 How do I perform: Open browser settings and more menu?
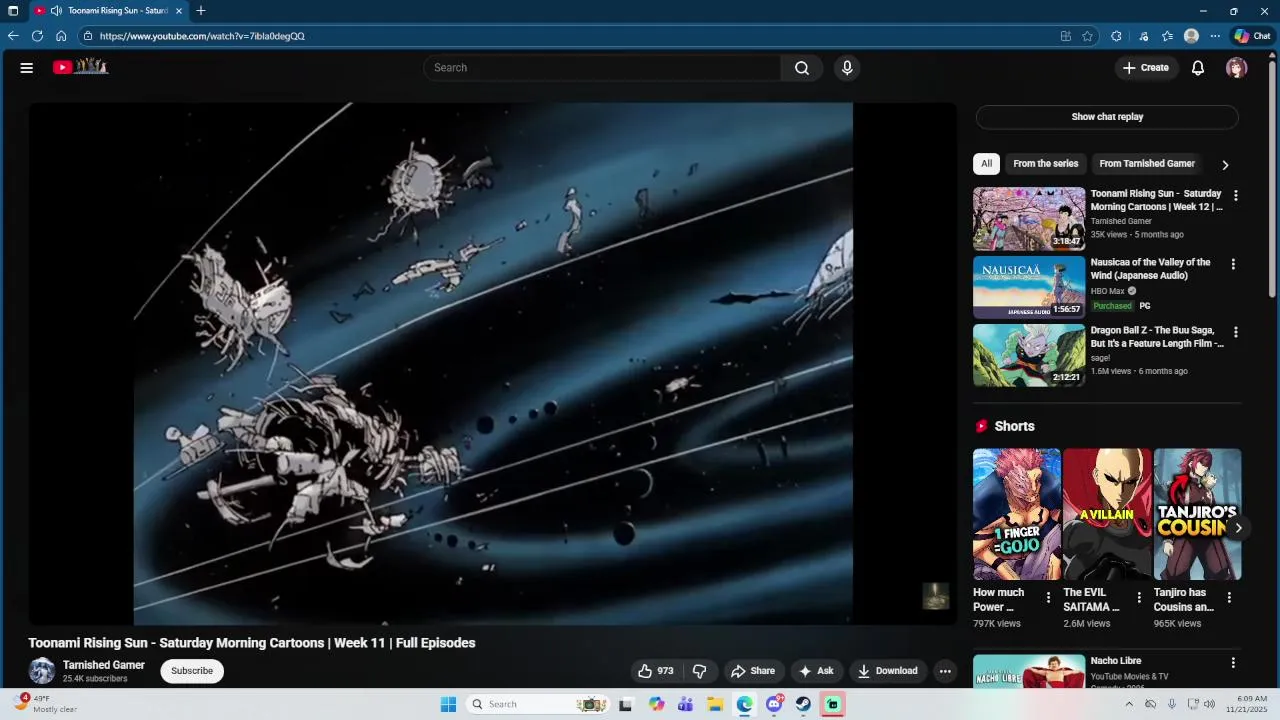click(1215, 36)
